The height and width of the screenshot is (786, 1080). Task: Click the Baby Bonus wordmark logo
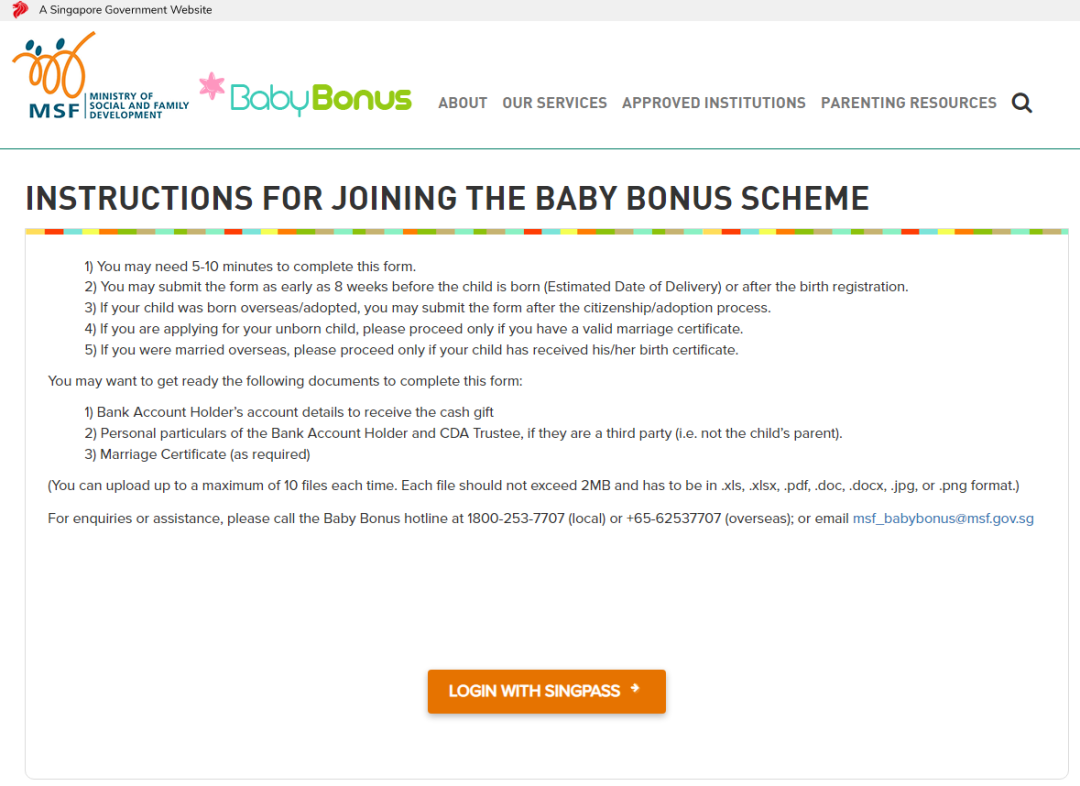point(321,99)
